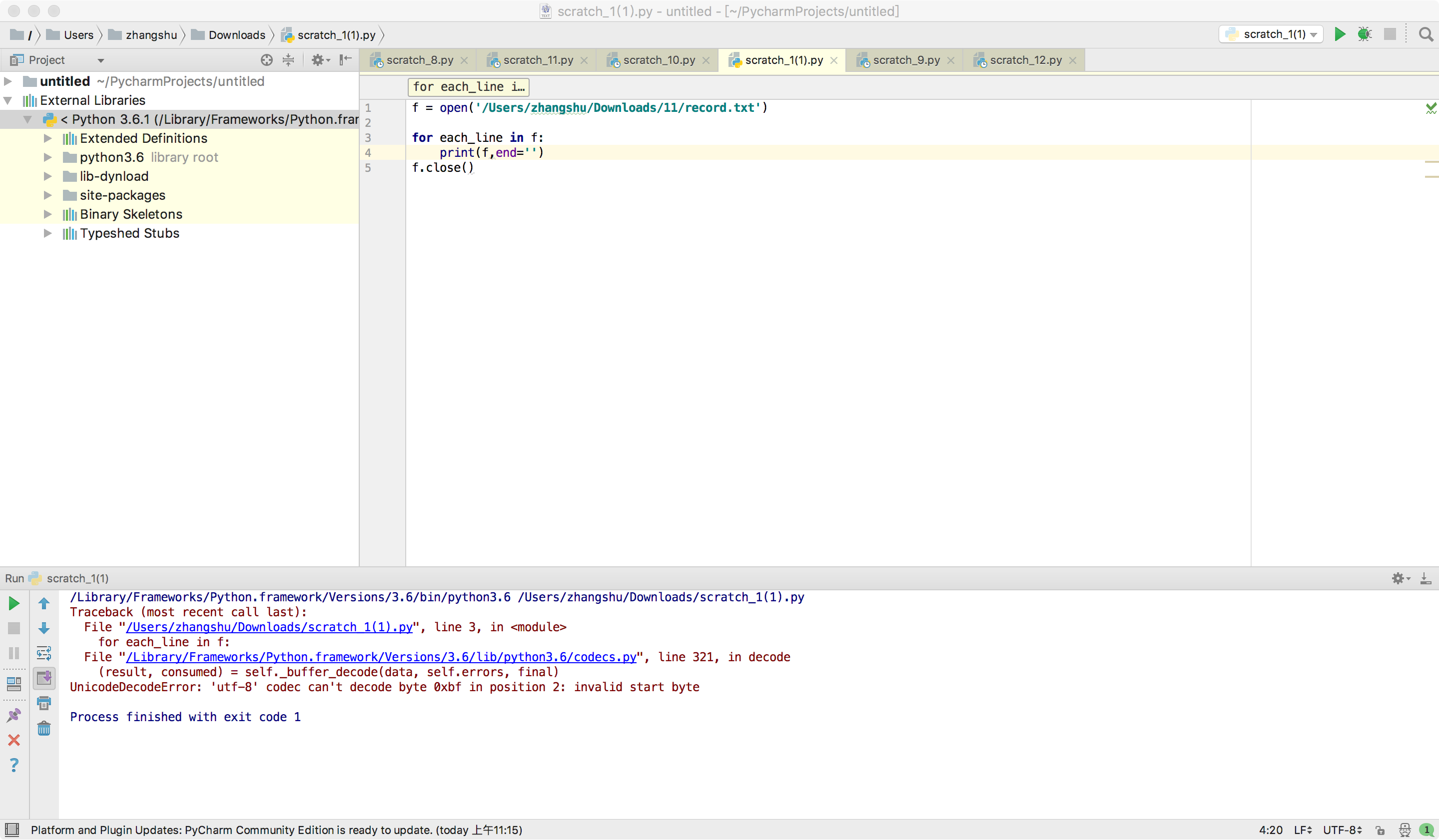This screenshot has width=1439, height=840.
Task: Collapse the Python 3.6.1 node
Action: click(x=27, y=119)
